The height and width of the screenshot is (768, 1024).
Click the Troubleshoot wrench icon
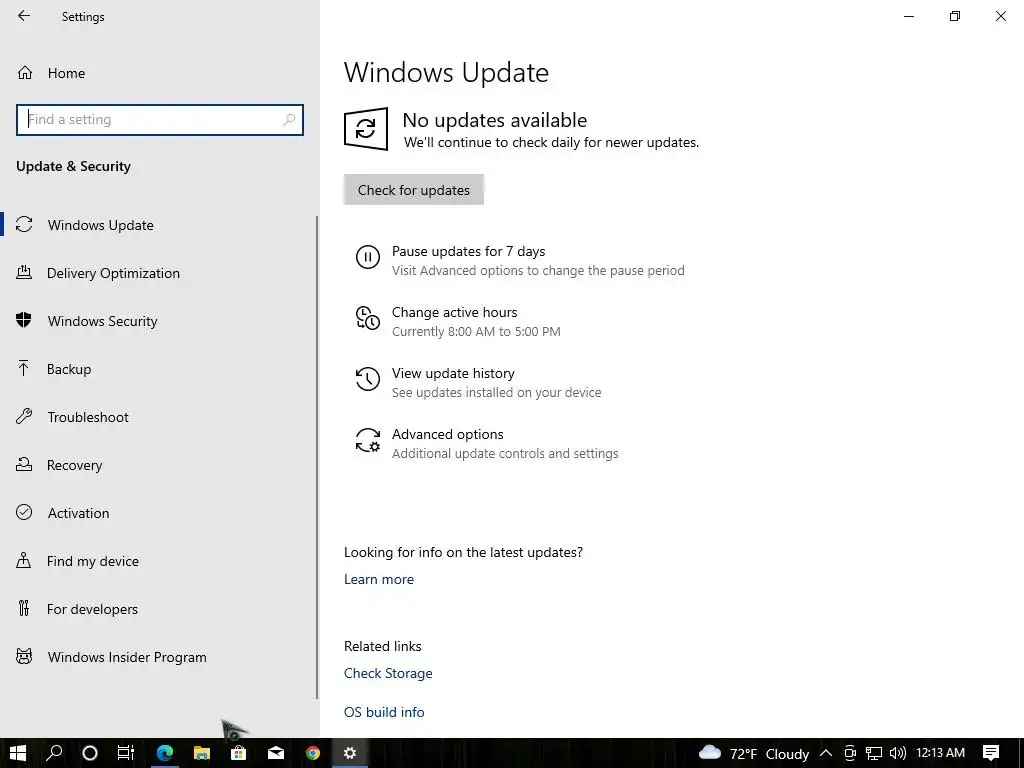pyautogui.click(x=24, y=417)
